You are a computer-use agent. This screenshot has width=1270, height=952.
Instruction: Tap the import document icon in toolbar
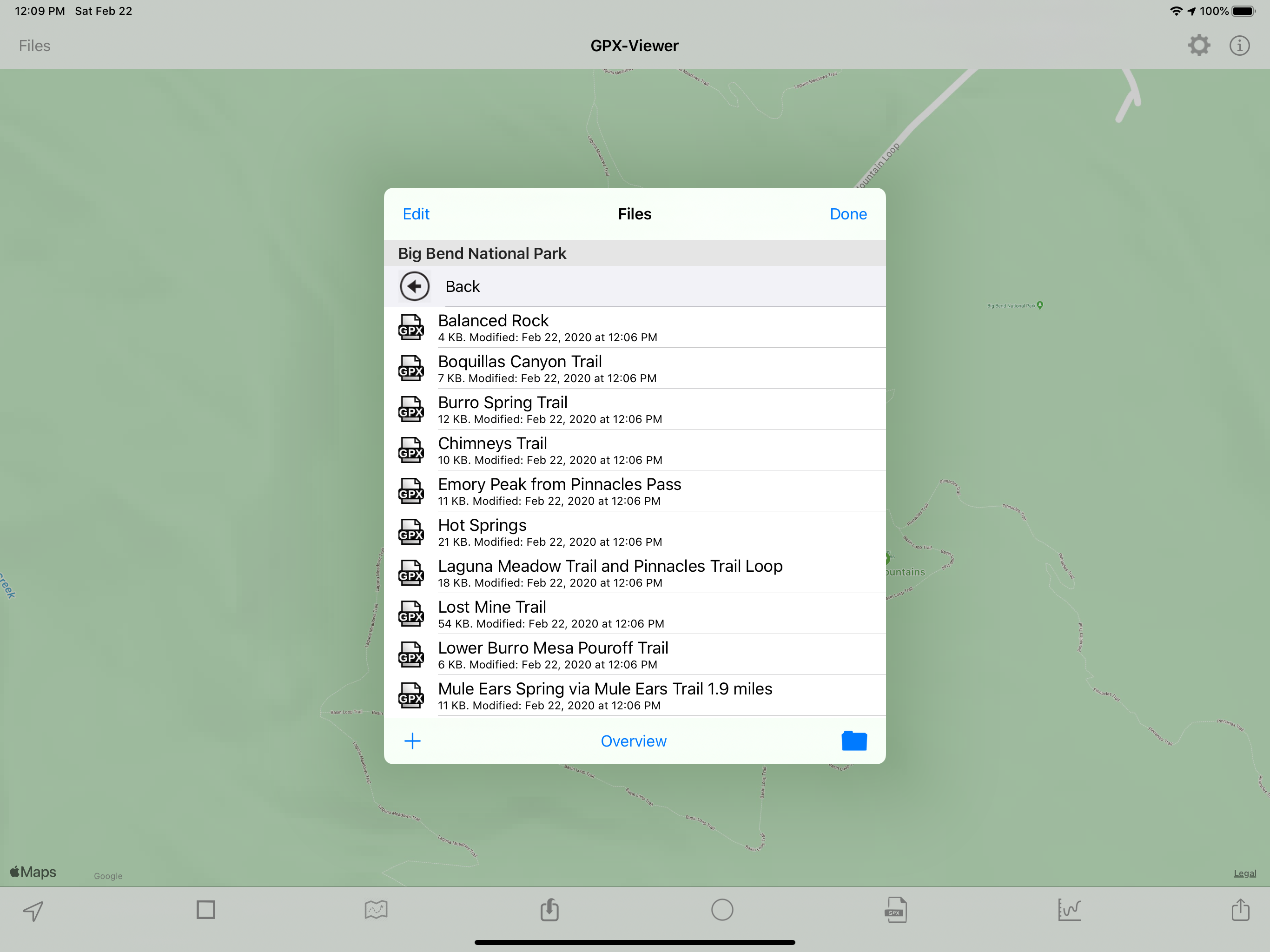549,910
